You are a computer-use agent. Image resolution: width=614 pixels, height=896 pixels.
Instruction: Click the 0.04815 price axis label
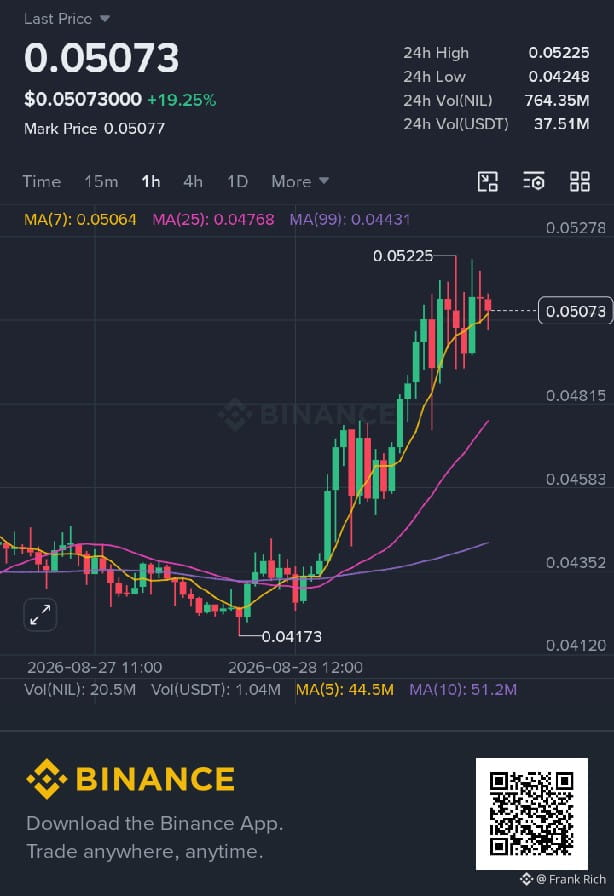pos(576,395)
